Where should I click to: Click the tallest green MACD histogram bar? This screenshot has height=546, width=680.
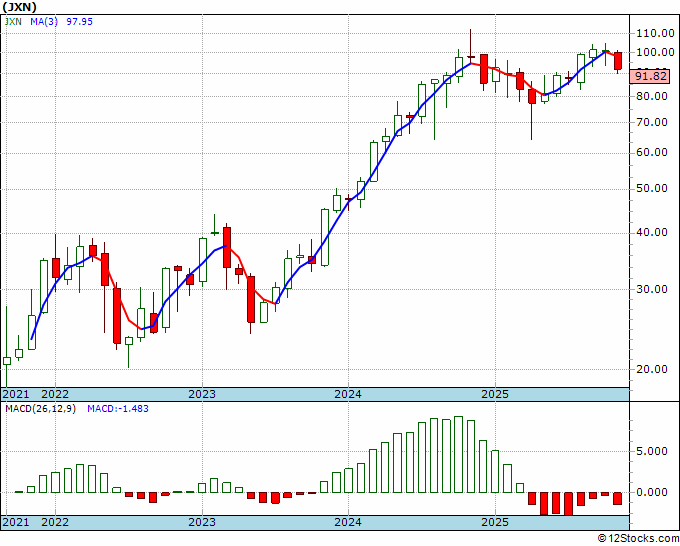(458, 454)
